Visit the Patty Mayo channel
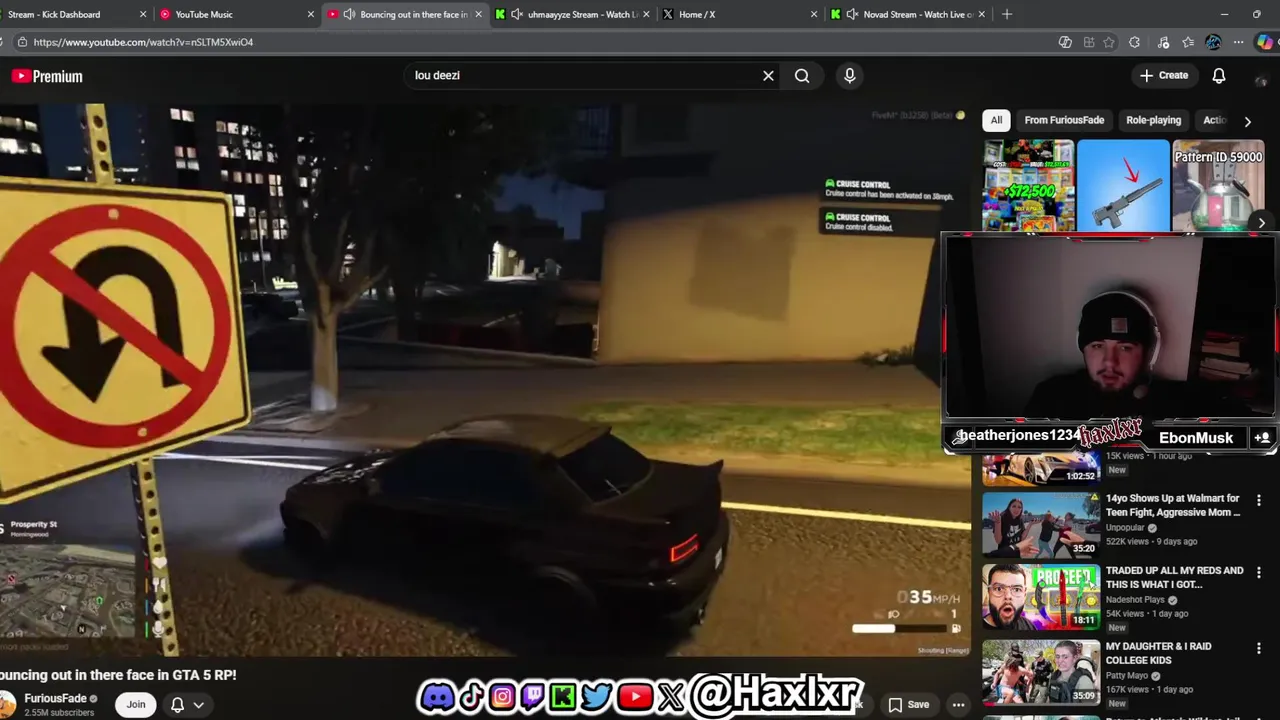1280x720 pixels. click(x=1127, y=675)
